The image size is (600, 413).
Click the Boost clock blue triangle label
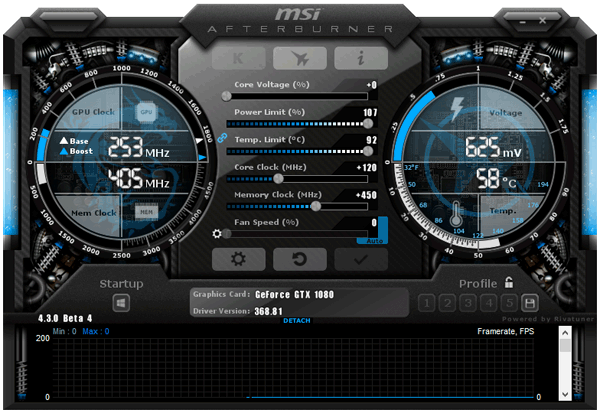pos(76,151)
